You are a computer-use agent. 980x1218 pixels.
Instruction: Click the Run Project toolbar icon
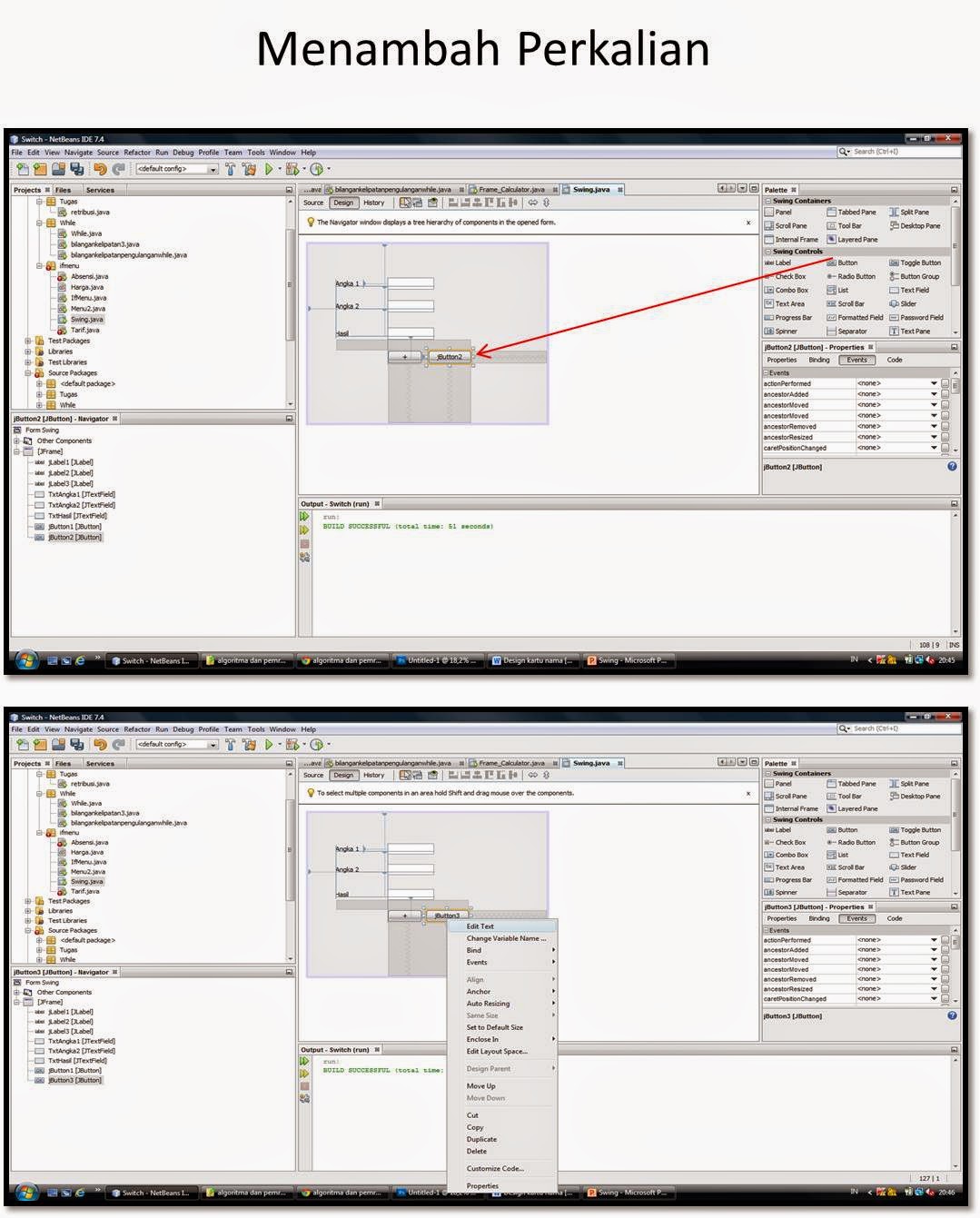pos(269,169)
